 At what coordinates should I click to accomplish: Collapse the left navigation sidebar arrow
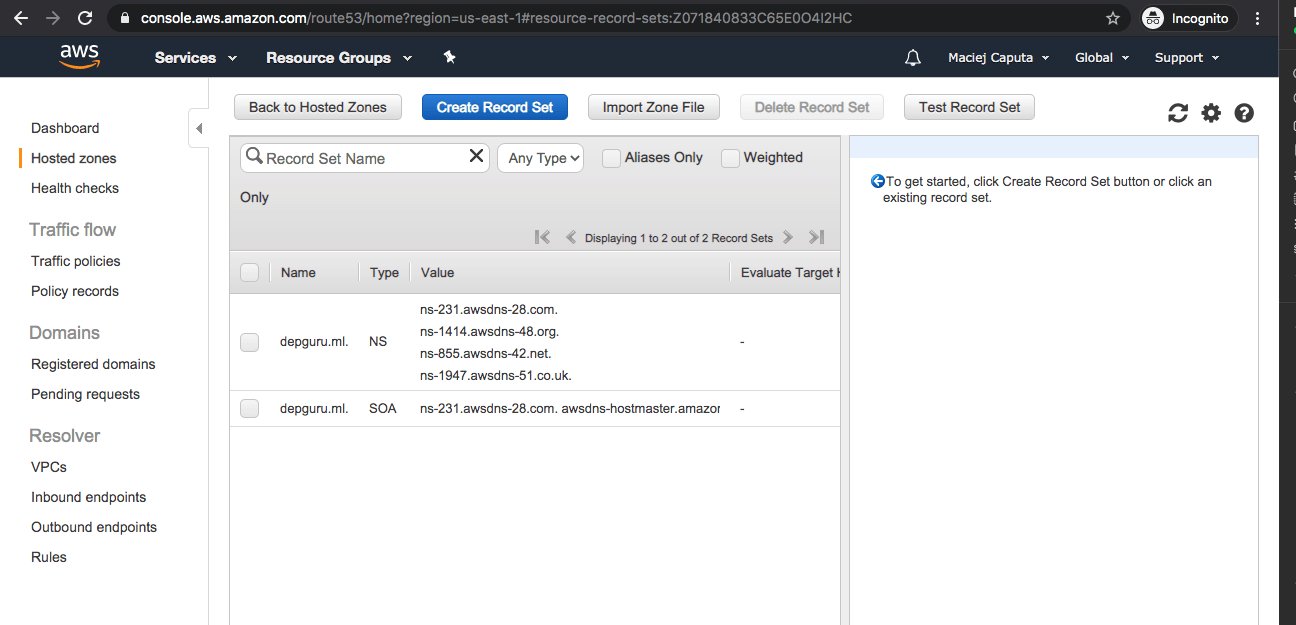click(198, 129)
